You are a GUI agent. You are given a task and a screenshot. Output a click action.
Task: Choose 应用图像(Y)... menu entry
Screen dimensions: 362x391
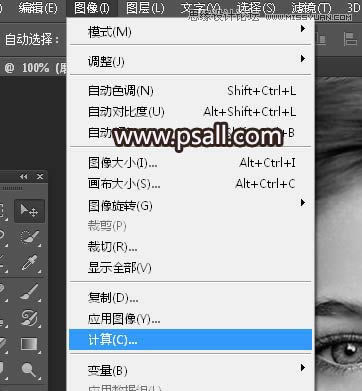tap(190, 319)
